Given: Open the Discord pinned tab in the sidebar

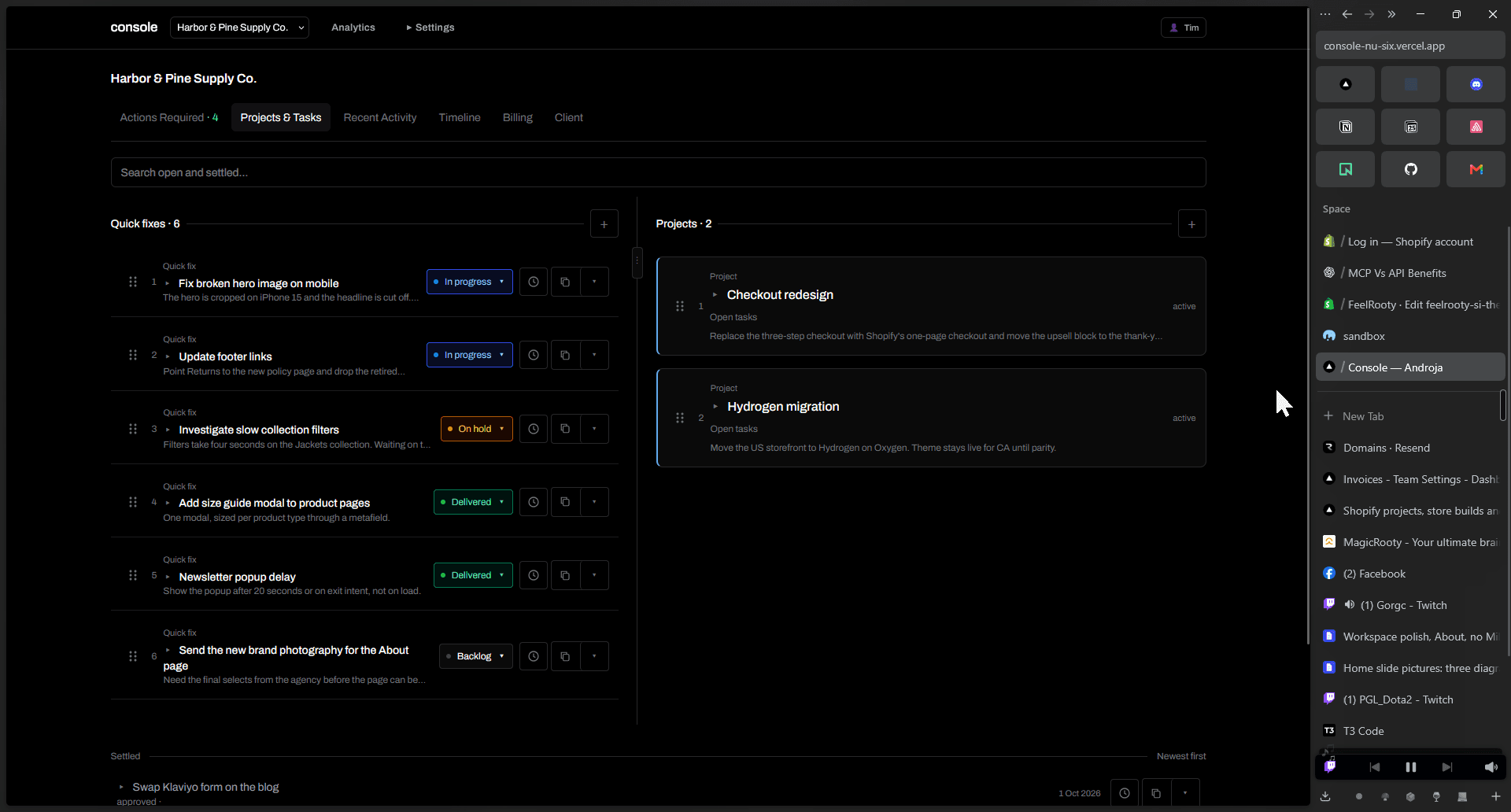Looking at the screenshot, I should click(x=1476, y=84).
